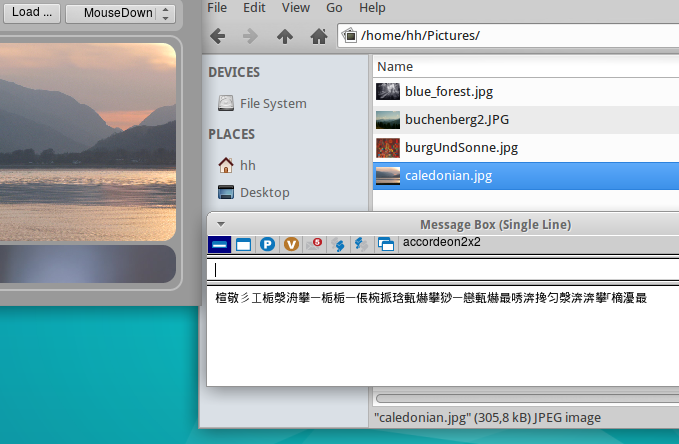Click the first dark blue bar icon
679x444 pixels.
click(x=219, y=244)
